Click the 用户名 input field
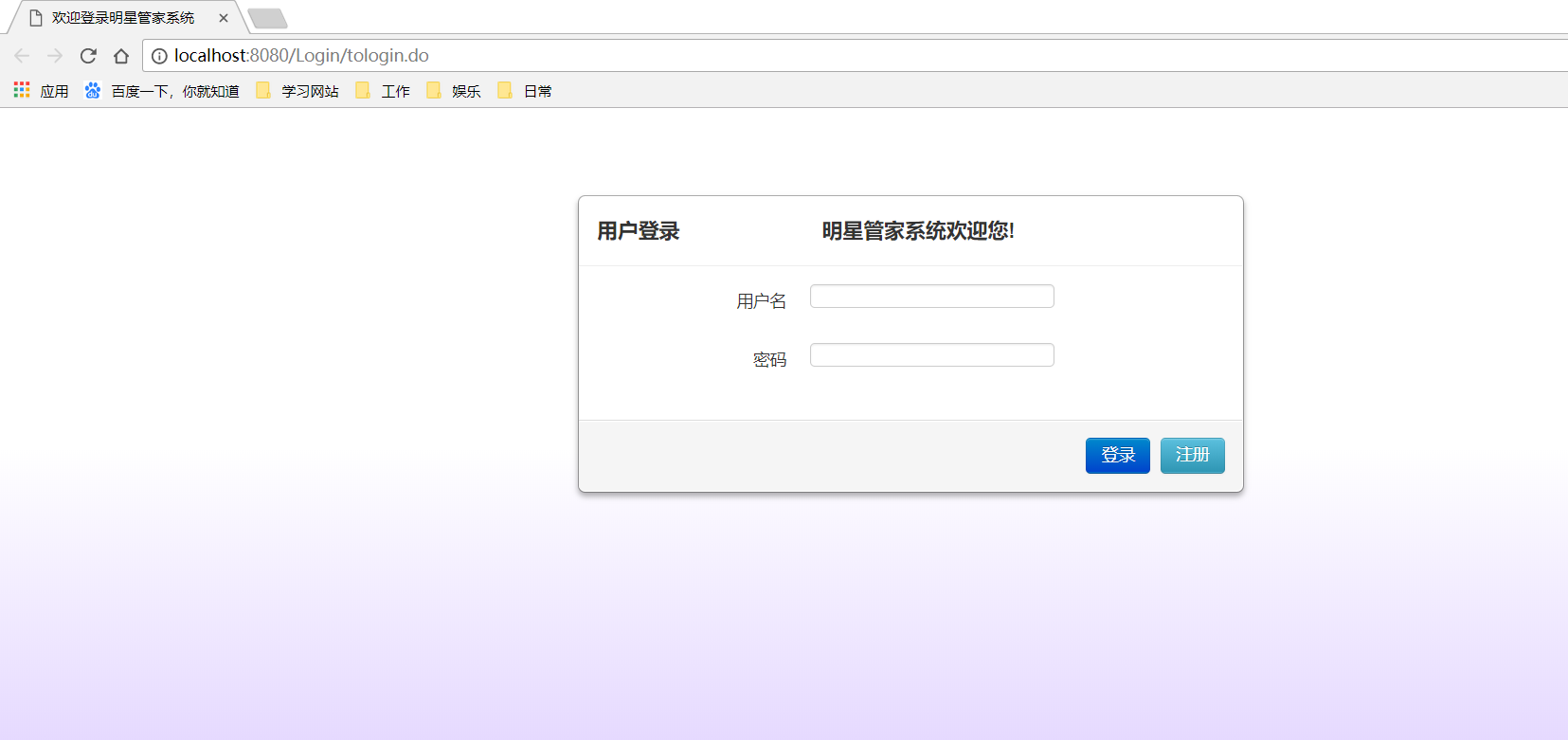 [932, 297]
